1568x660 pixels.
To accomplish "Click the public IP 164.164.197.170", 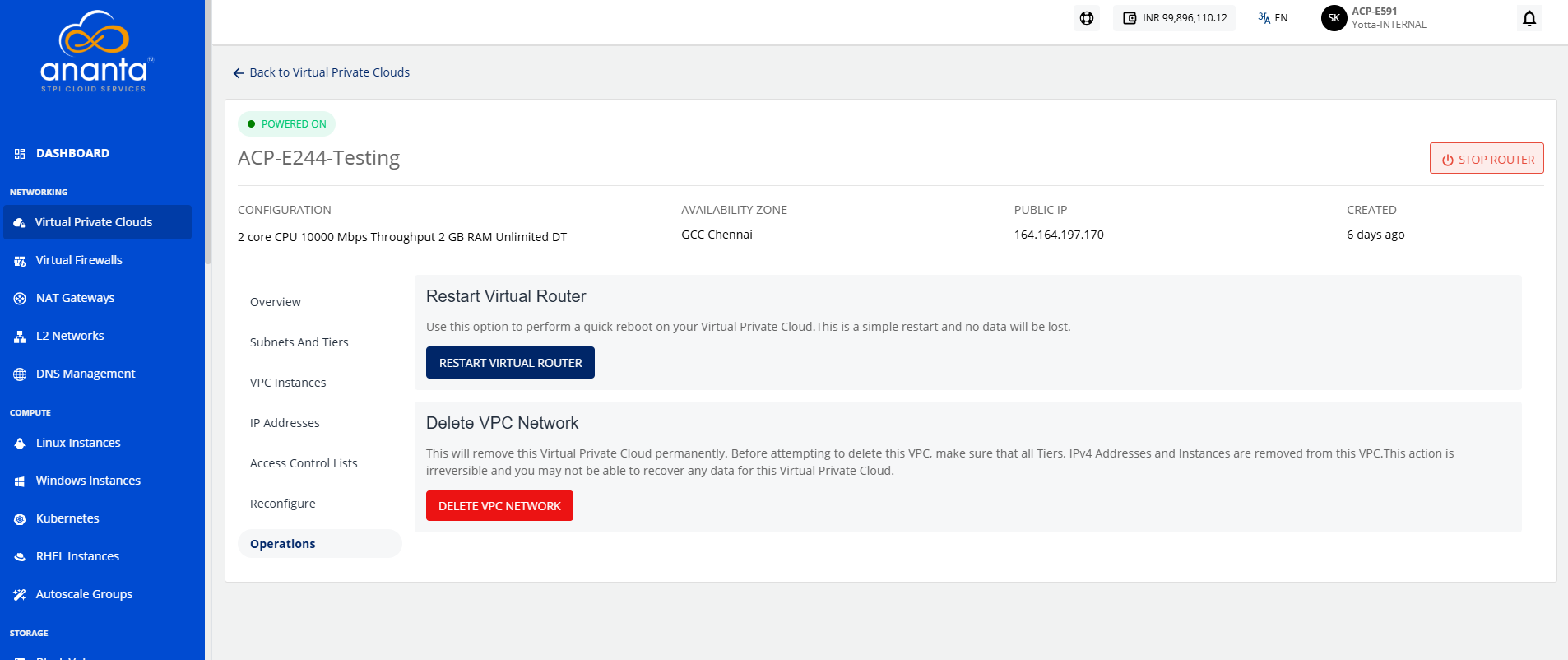I will (1058, 235).
